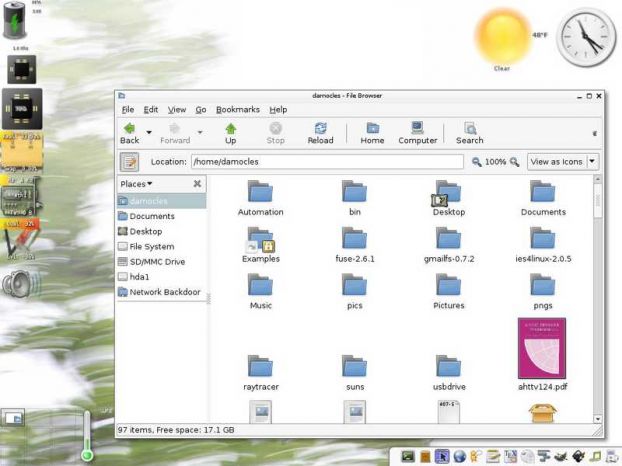The image size is (622, 466).
Task: Select the Pictures folder
Action: click(x=448, y=292)
